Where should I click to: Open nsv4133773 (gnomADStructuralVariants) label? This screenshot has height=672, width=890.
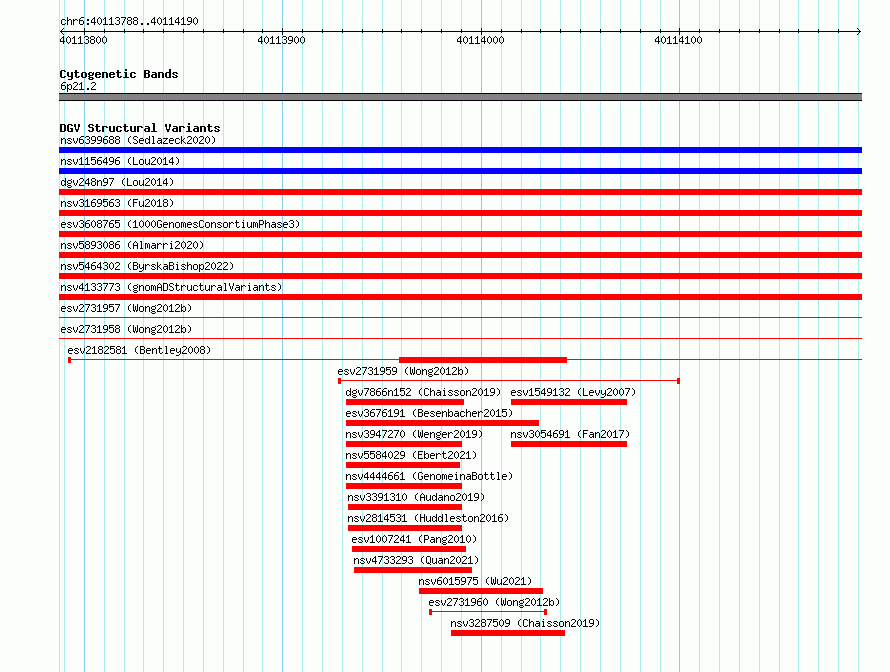click(171, 287)
